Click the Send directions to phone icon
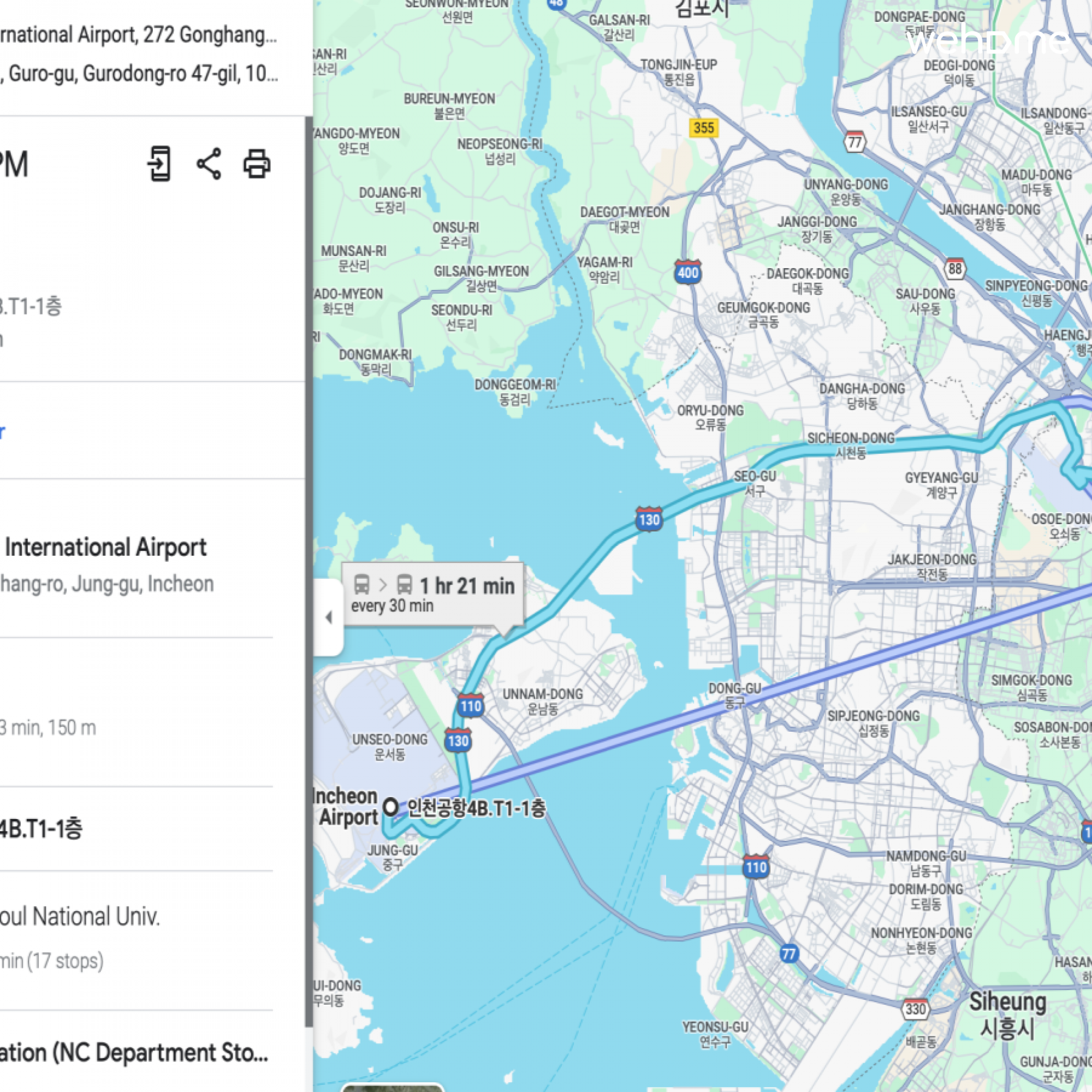Viewport: 1092px width, 1092px height. pos(159,164)
